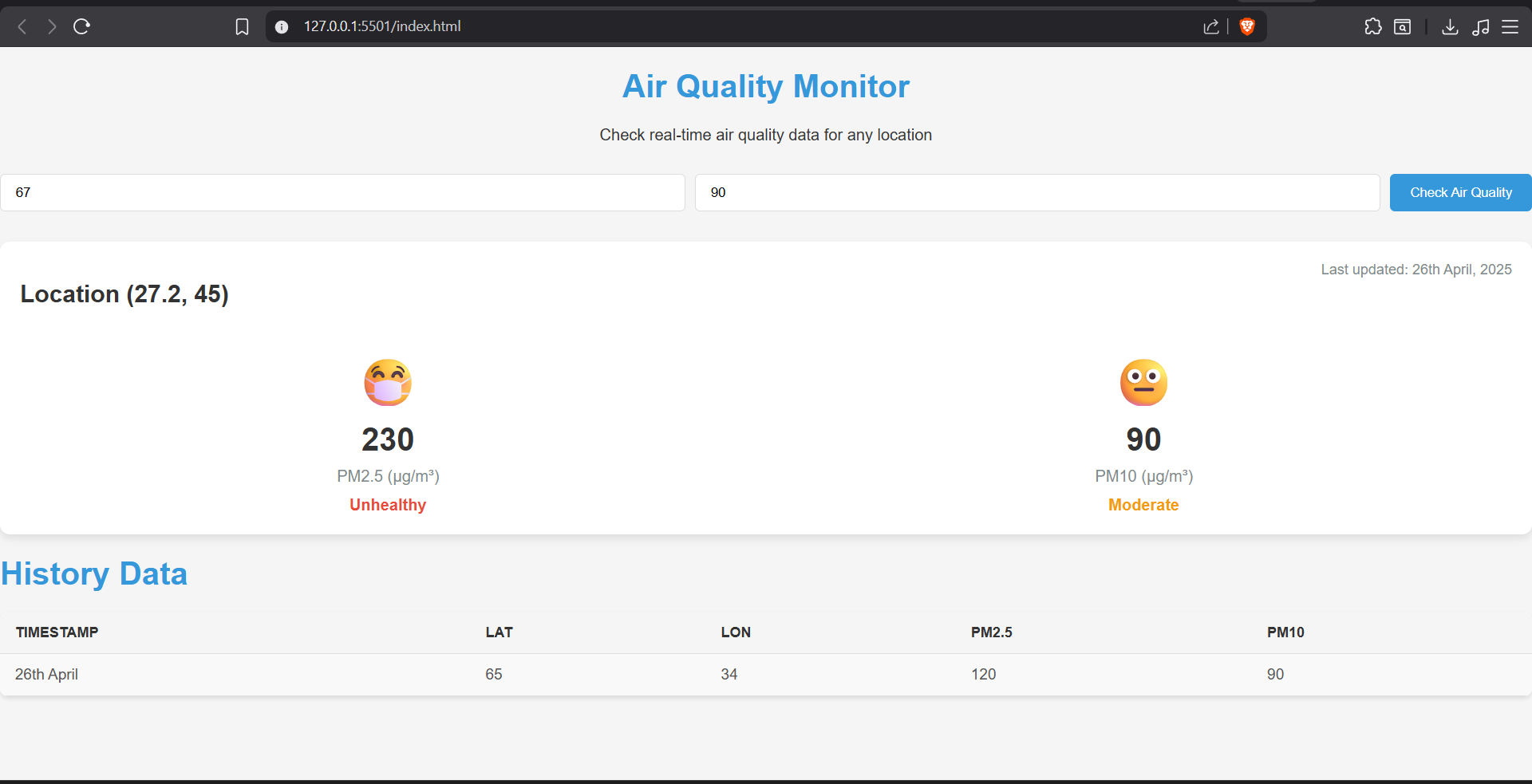Image resolution: width=1532 pixels, height=784 pixels.
Task: Navigate back to the previous page
Action: click(22, 26)
